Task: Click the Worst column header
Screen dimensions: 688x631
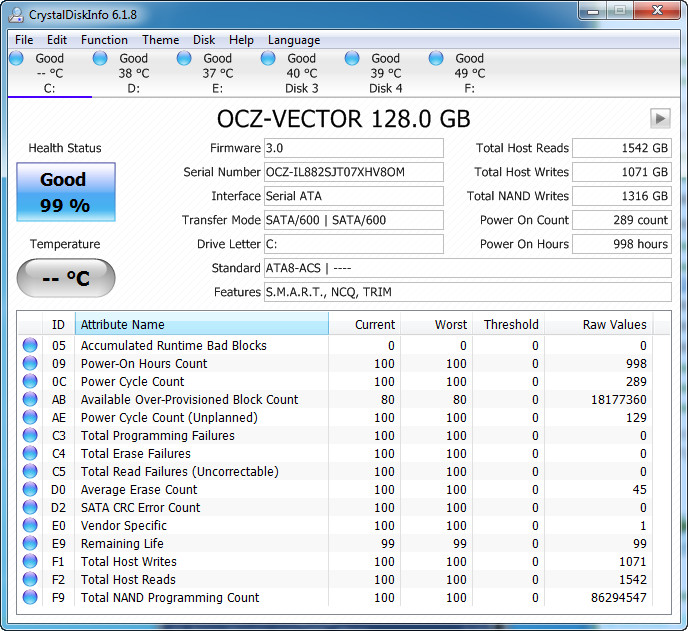Action: click(x=437, y=325)
